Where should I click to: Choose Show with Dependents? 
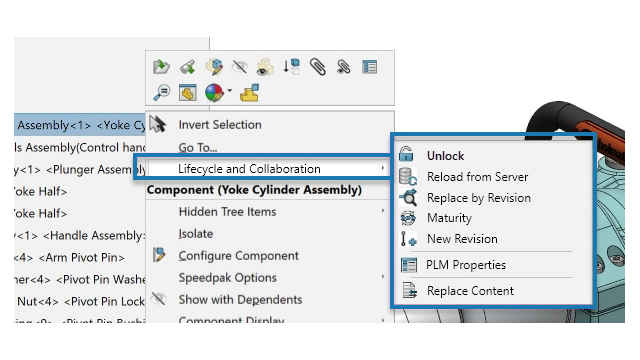[x=240, y=300]
